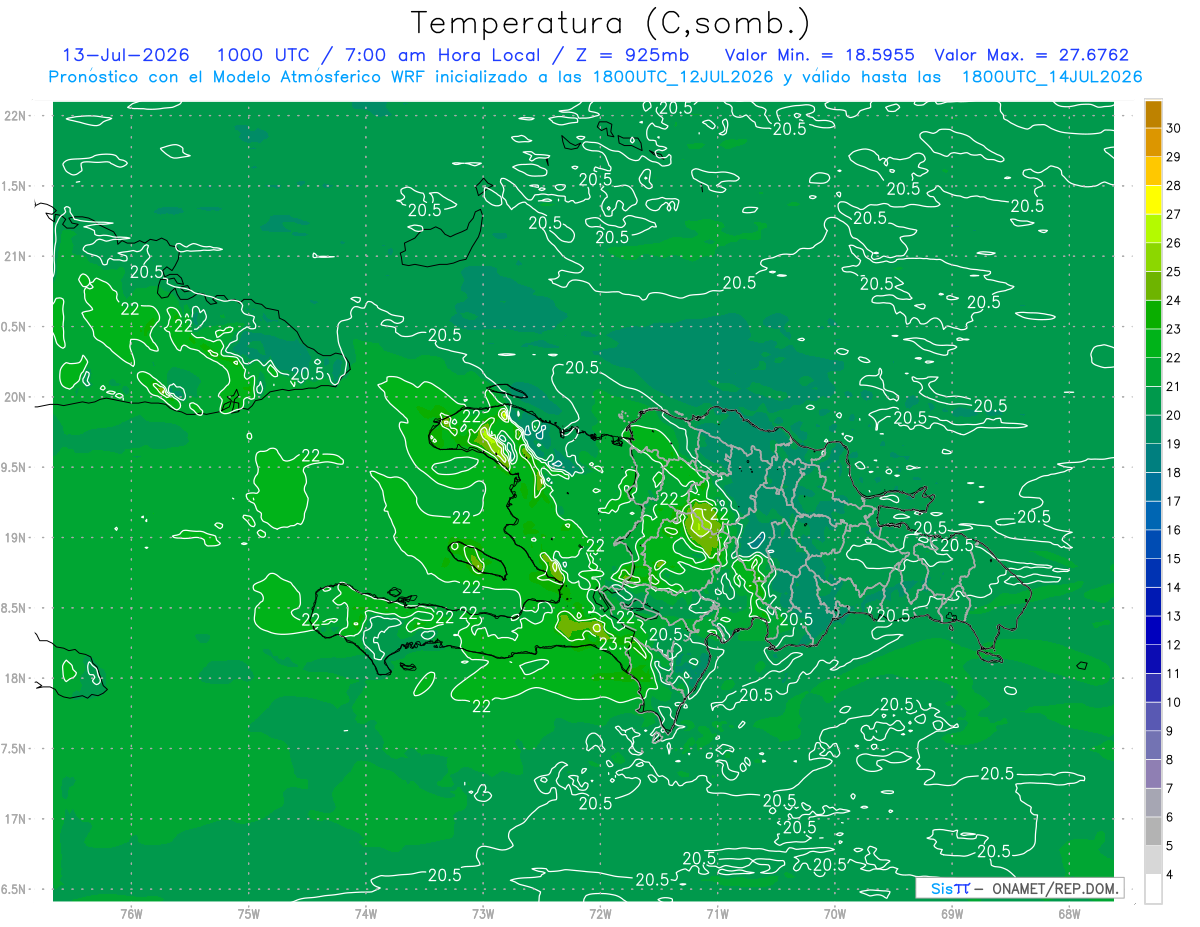Screen dimensions: 1200x927
Task: Click the "75W" longitude axis label
Action: (248, 913)
